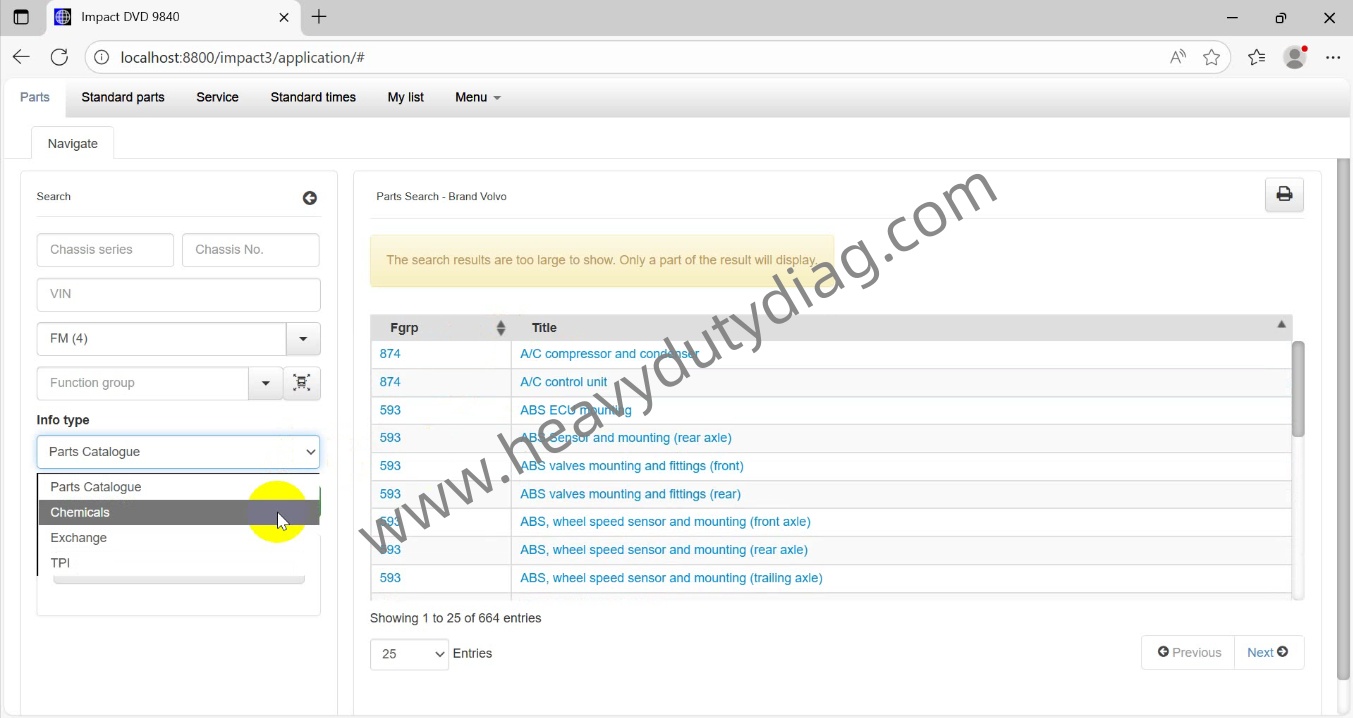Click the VIN input field
Viewport: 1353px width, 718px height.
pos(178,294)
